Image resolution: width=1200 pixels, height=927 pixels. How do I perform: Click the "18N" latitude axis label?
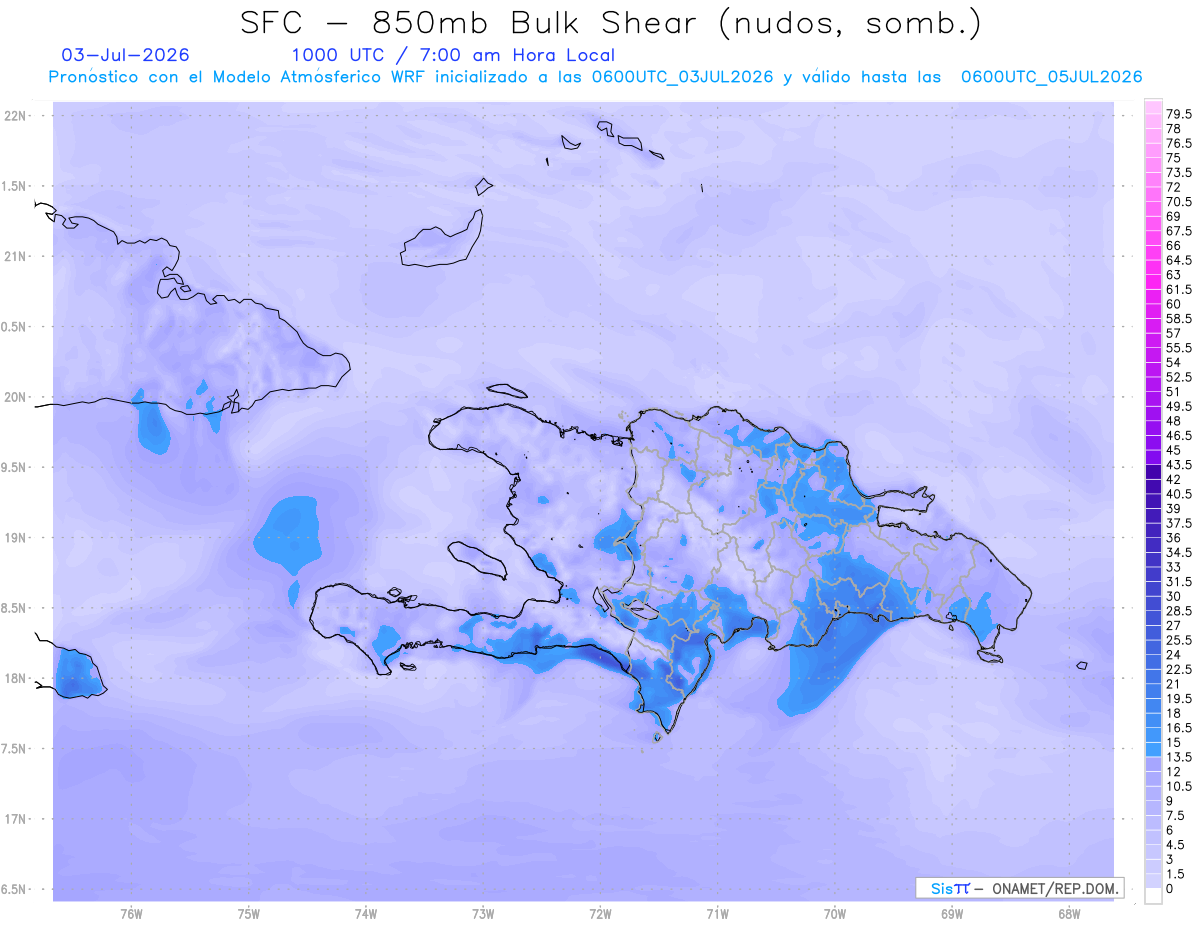coord(15,678)
